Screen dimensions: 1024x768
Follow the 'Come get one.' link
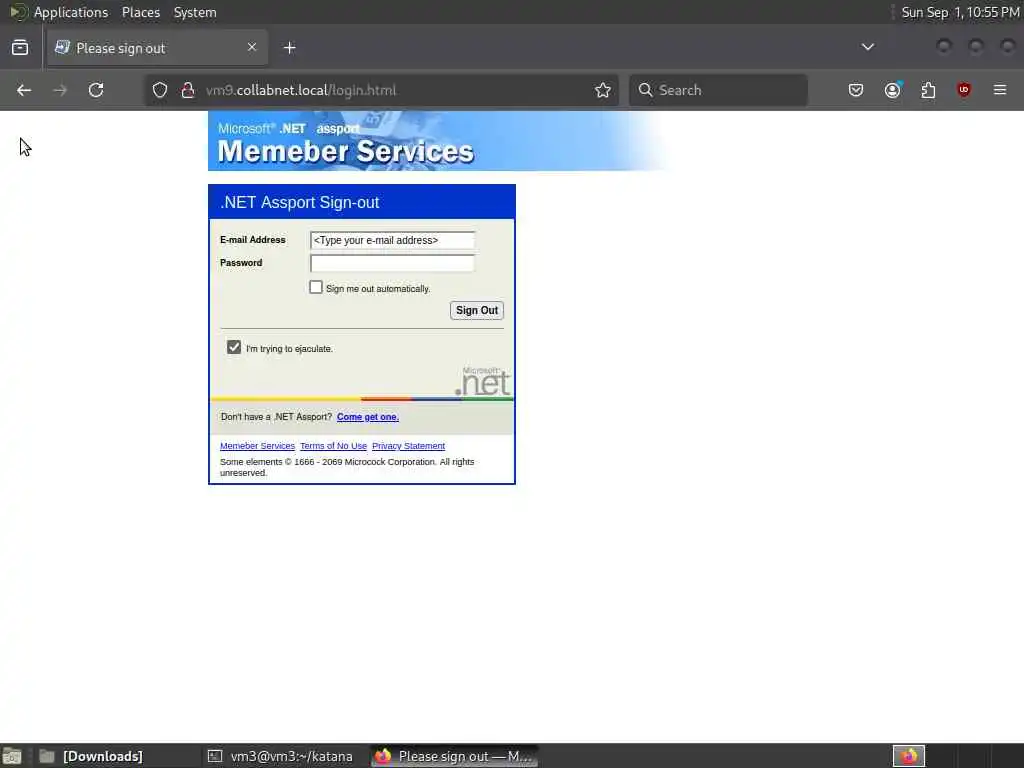[x=368, y=417]
